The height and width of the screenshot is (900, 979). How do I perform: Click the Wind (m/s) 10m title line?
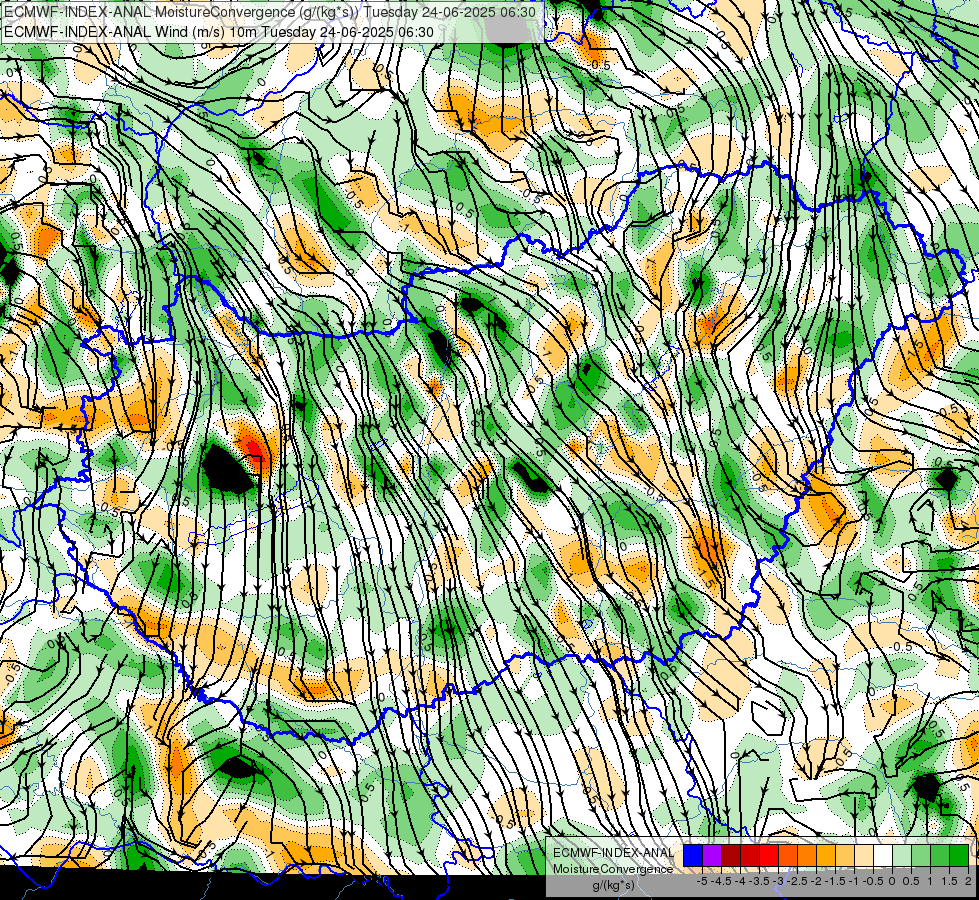[219, 31]
